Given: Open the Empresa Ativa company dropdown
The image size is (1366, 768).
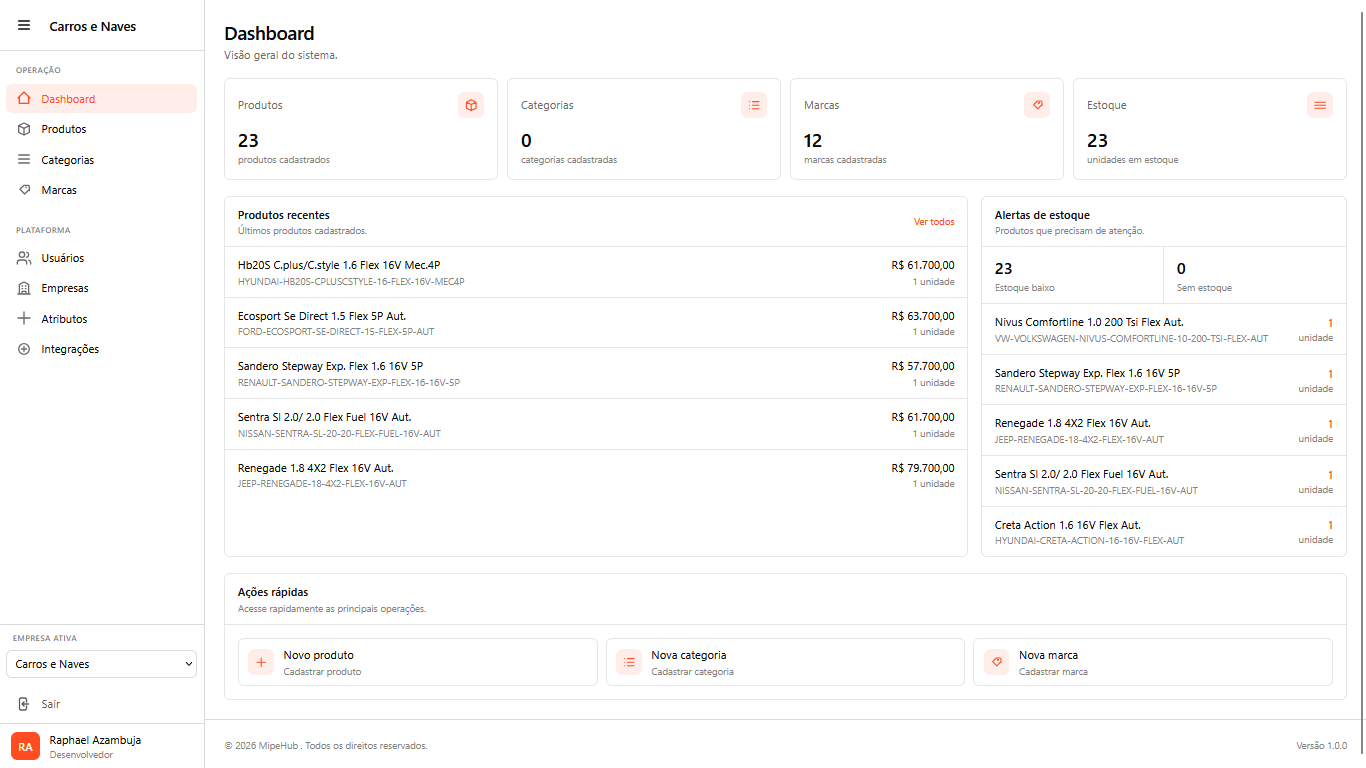Looking at the screenshot, I should (x=101, y=664).
